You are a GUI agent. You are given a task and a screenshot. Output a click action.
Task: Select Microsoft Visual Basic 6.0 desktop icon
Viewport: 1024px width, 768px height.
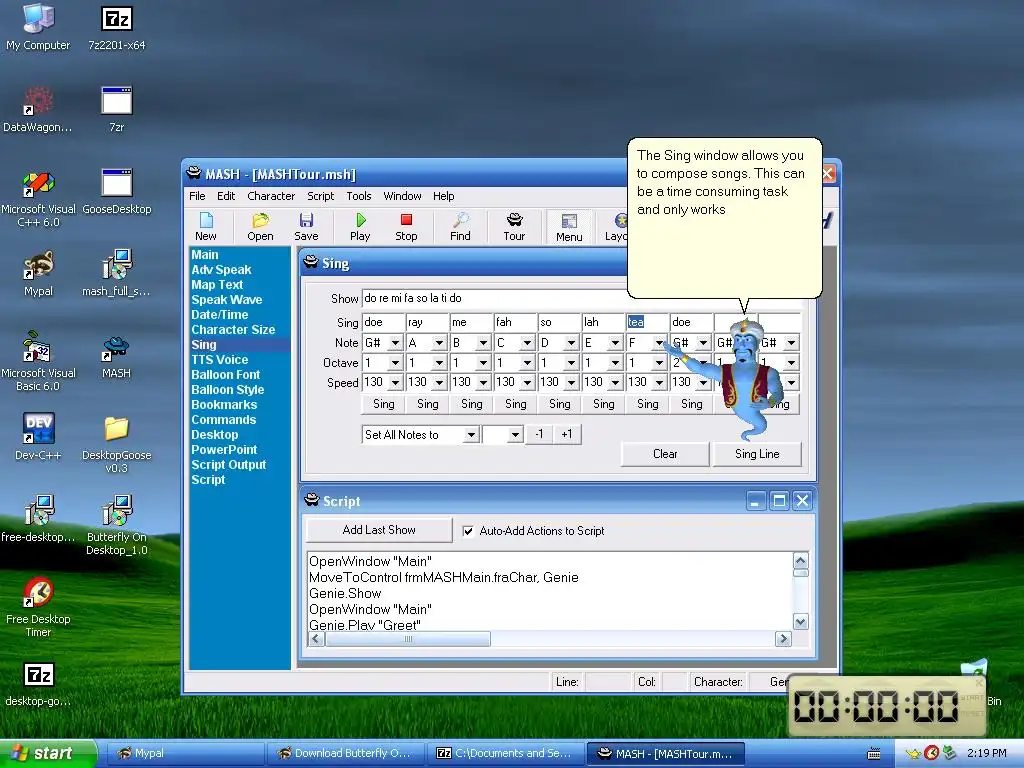[x=38, y=362]
